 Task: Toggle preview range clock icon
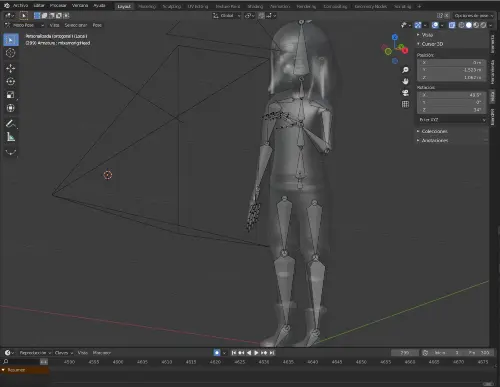pyautogui.click(x=425, y=353)
